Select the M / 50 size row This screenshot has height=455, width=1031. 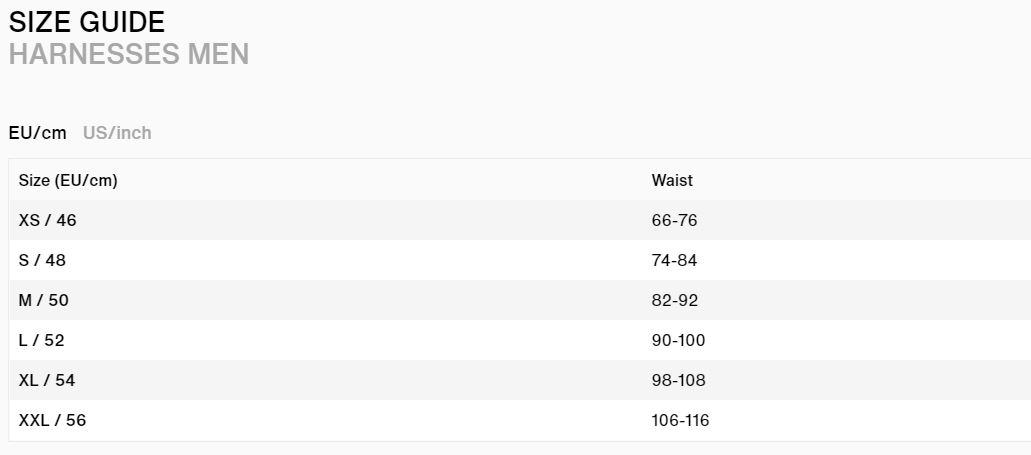[x=519, y=300]
